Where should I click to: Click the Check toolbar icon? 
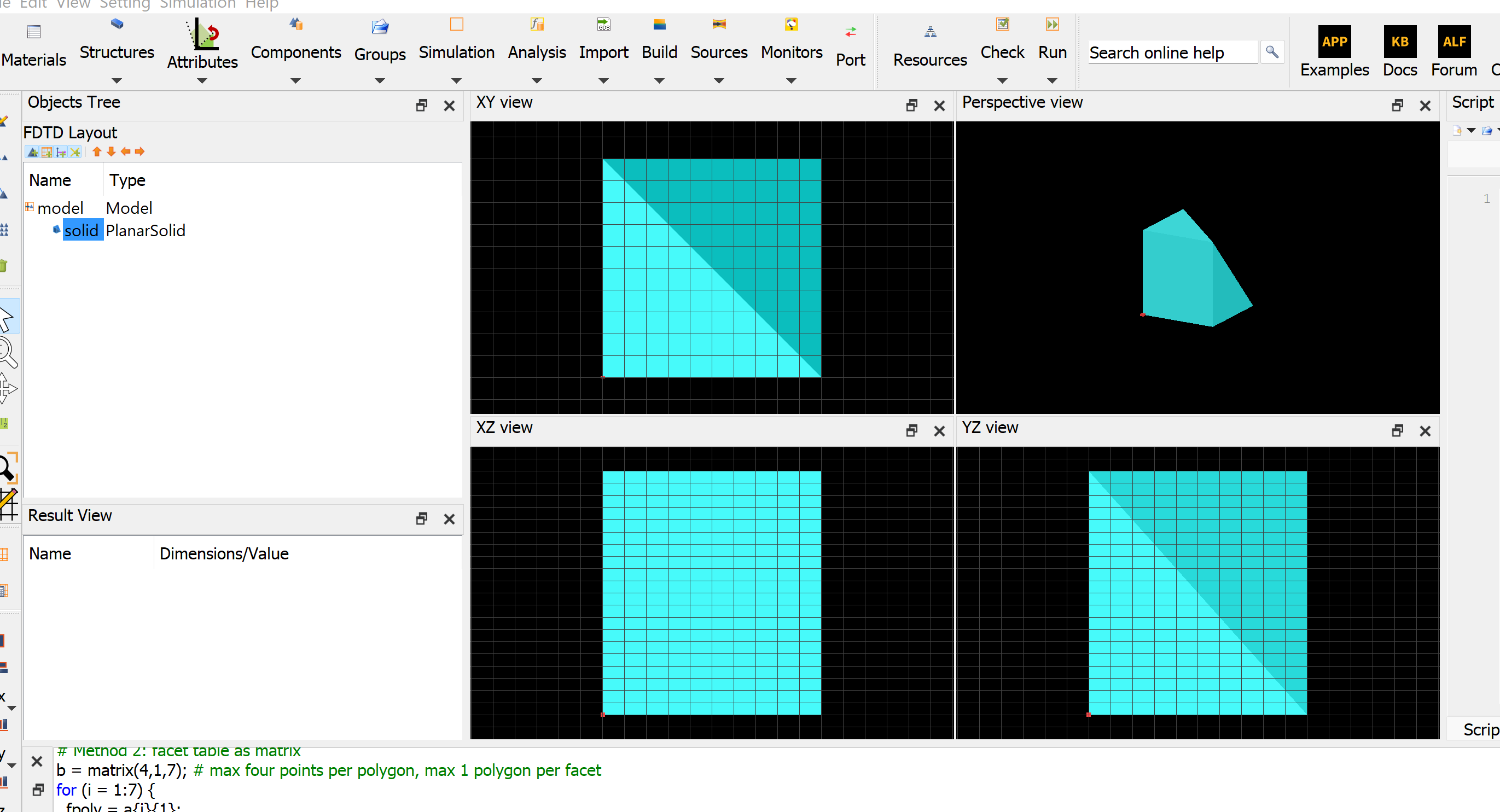1002,24
